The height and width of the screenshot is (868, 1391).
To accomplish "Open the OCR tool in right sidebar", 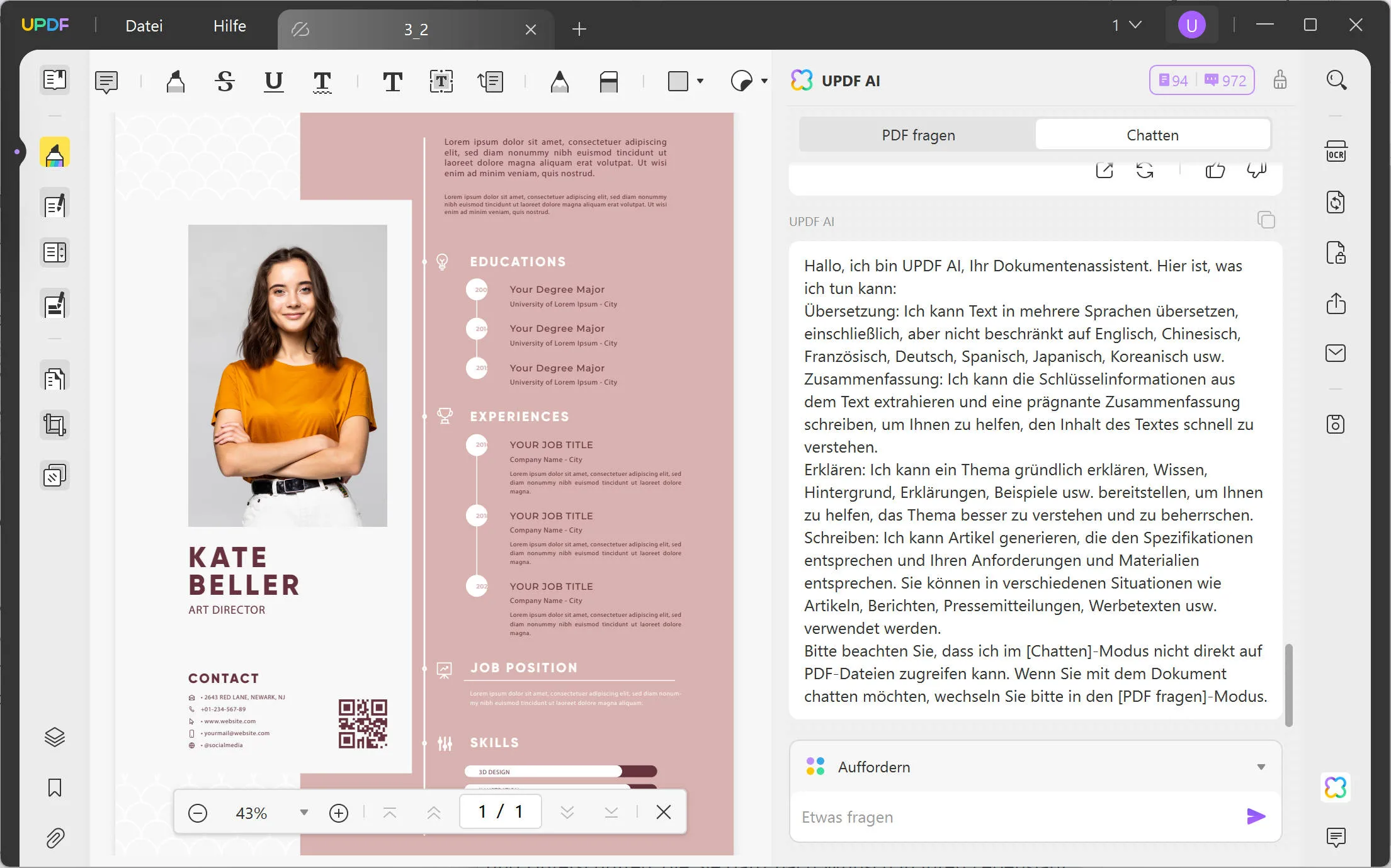I will (1336, 151).
